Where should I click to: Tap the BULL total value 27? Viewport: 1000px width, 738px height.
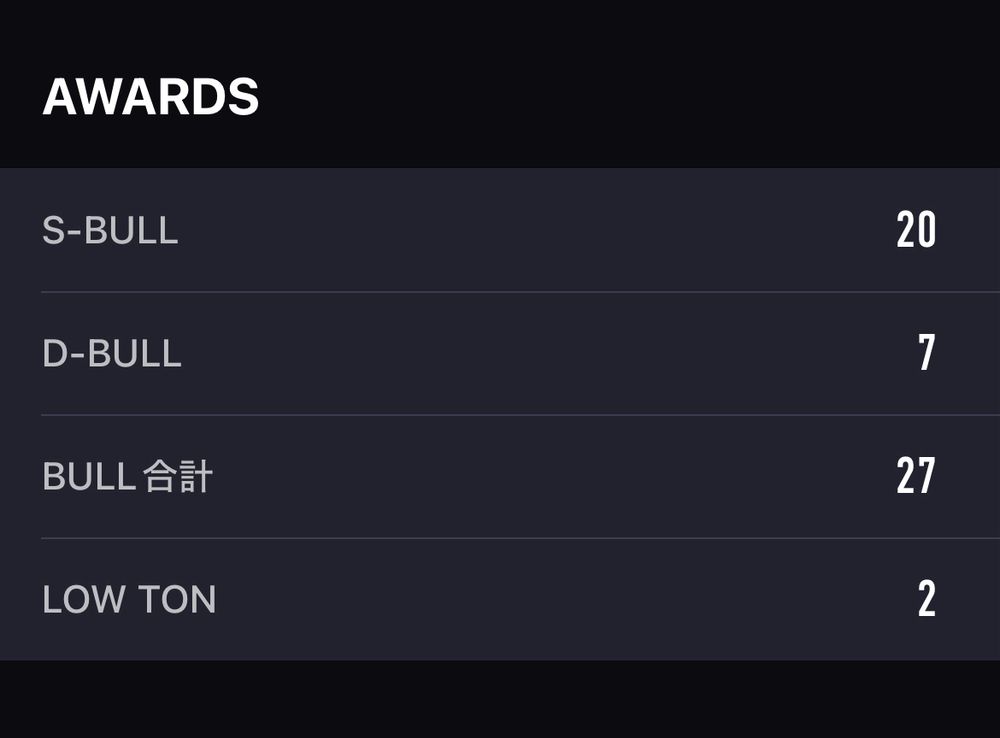916,476
